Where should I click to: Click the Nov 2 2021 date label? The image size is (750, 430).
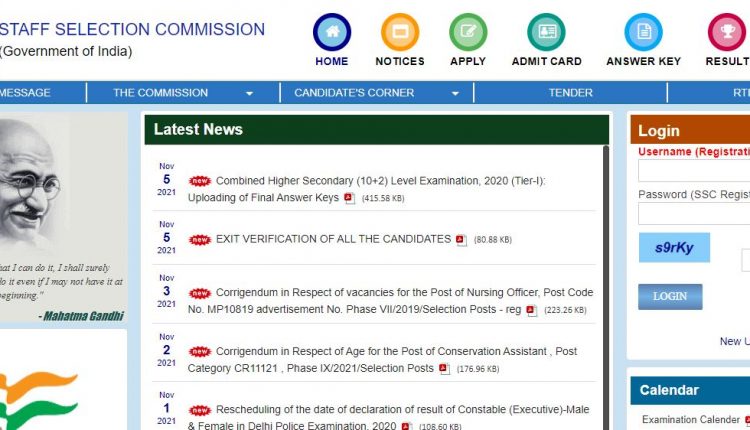click(x=166, y=350)
